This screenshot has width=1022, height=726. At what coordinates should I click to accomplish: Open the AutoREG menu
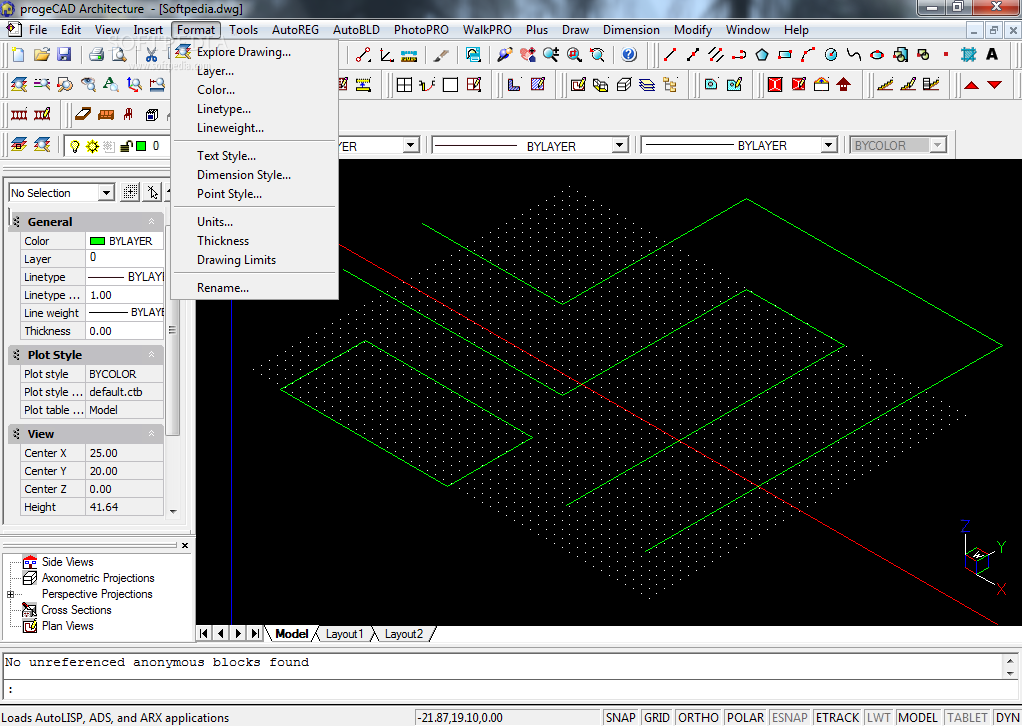coord(295,30)
